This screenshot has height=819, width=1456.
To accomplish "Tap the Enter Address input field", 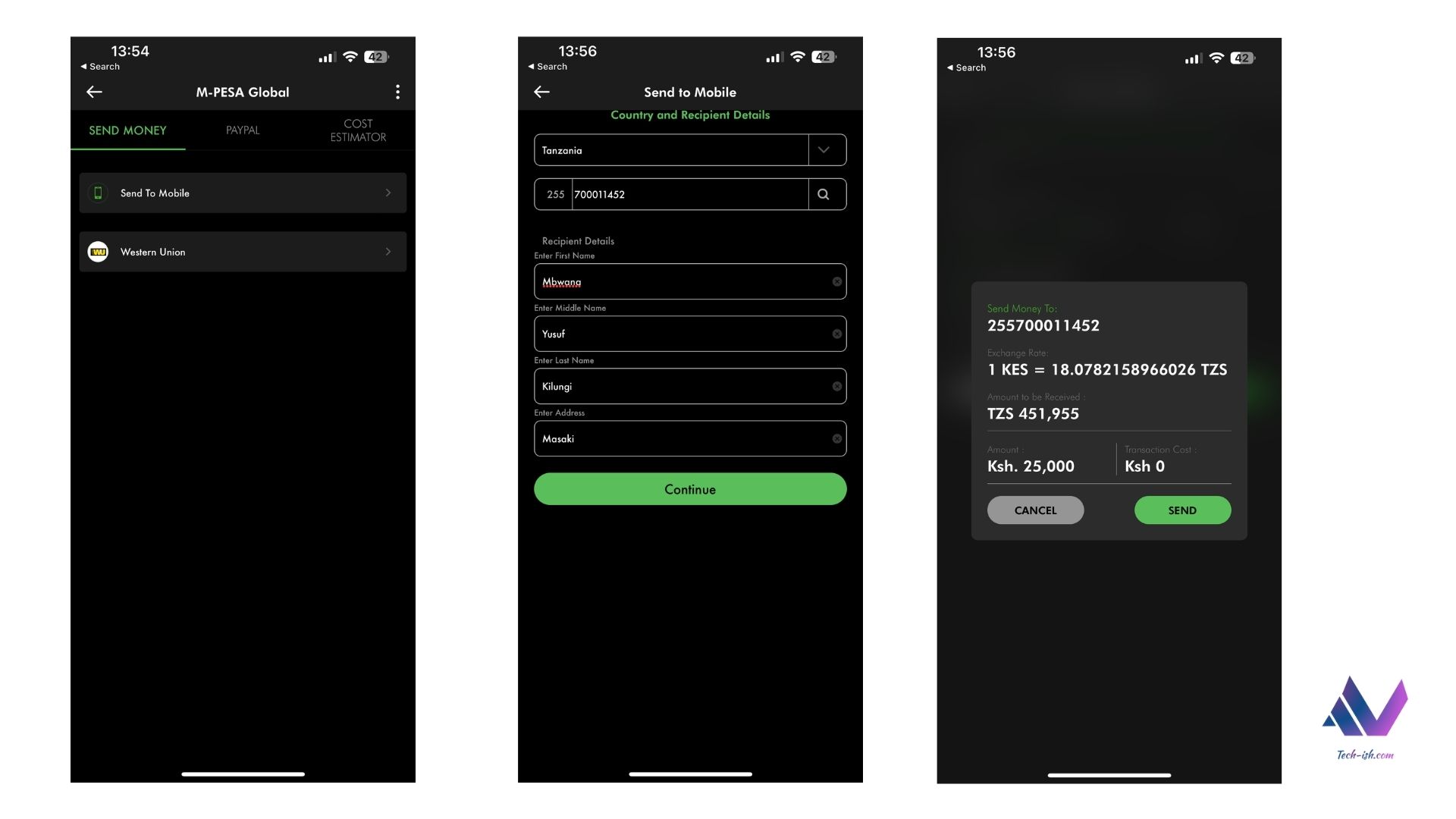I will click(x=689, y=438).
